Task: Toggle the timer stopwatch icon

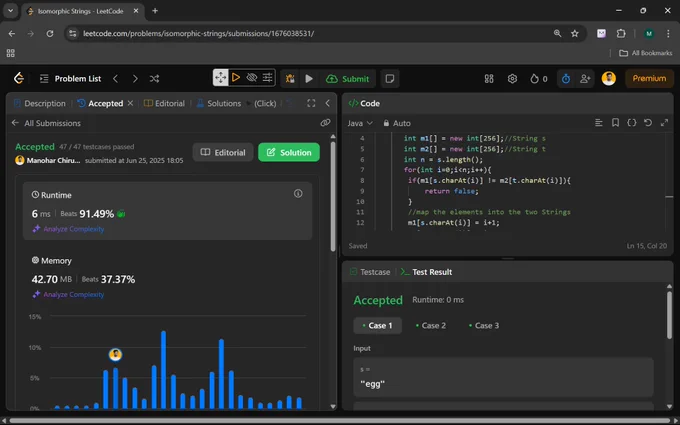Action: coord(566,78)
